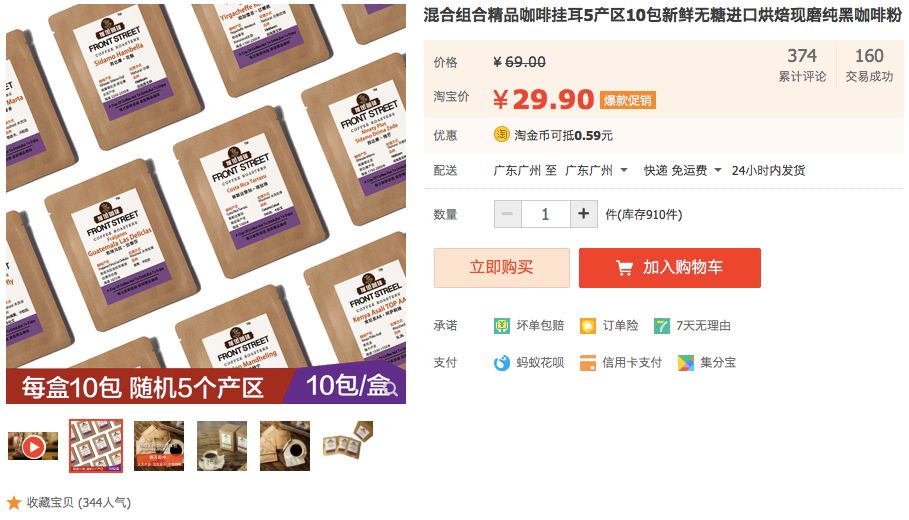The height and width of the screenshot is (520, 909).
Task: Play the product video thumbnail
Action: pos(33,446)
